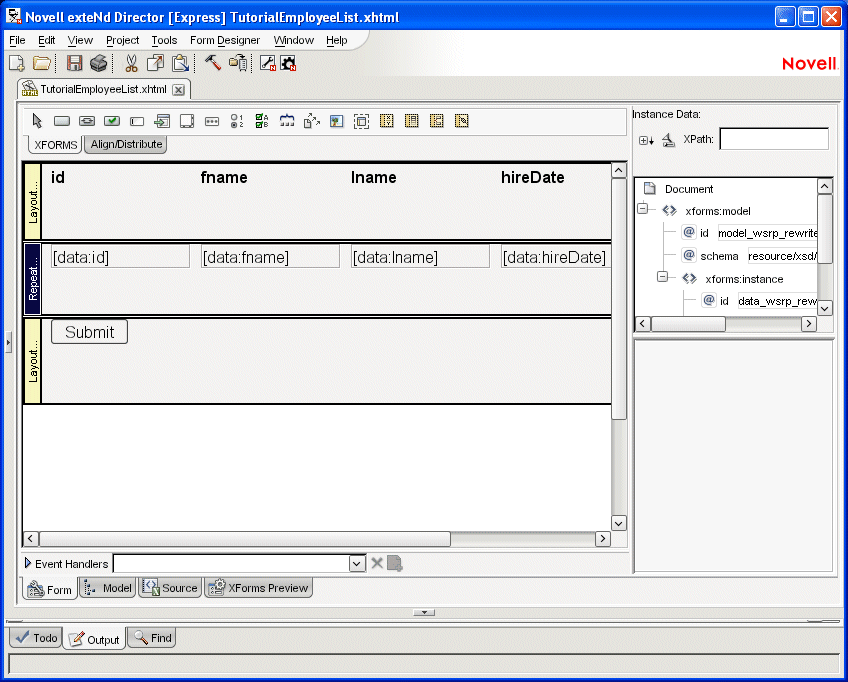Open the XForms Preview tab
Screen dimensions: 848x682
[x=259, y=588]
